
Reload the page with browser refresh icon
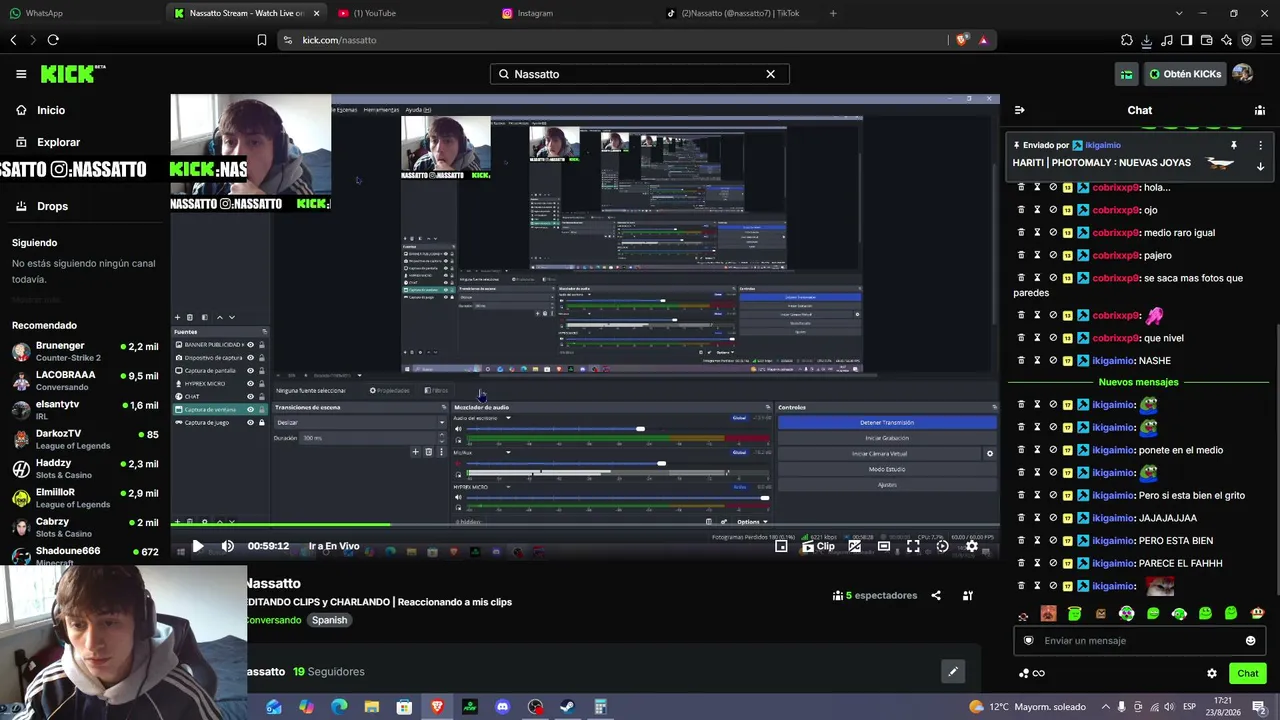point(53,40)
